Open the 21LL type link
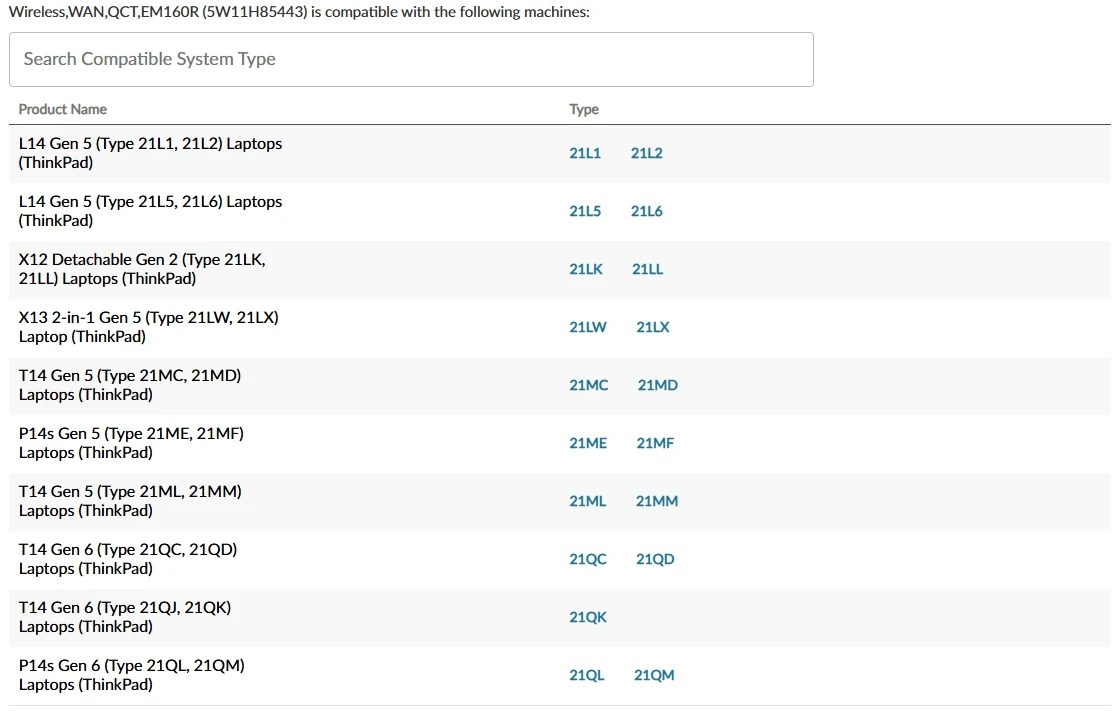 [x=647, y=269]
